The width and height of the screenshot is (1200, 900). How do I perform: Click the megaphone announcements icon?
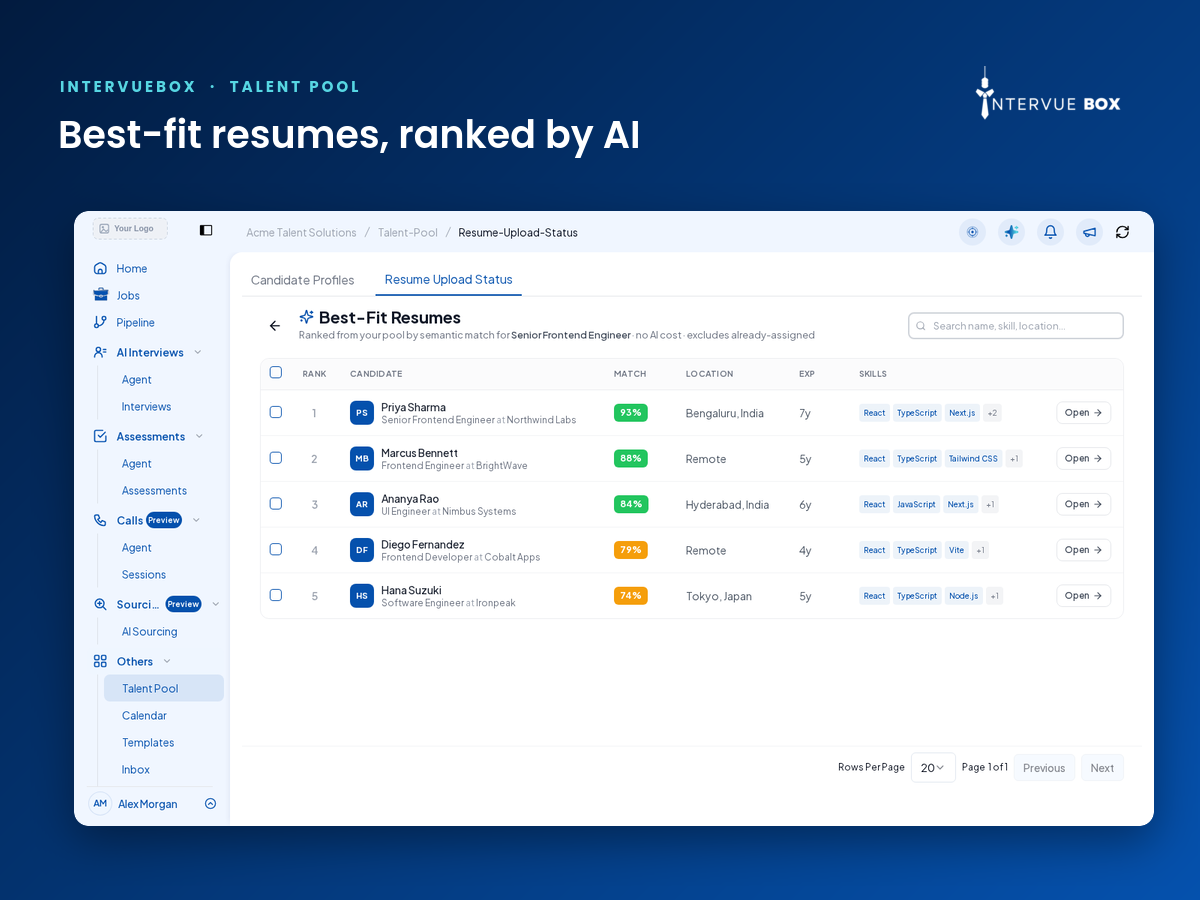pos(1089,232)
